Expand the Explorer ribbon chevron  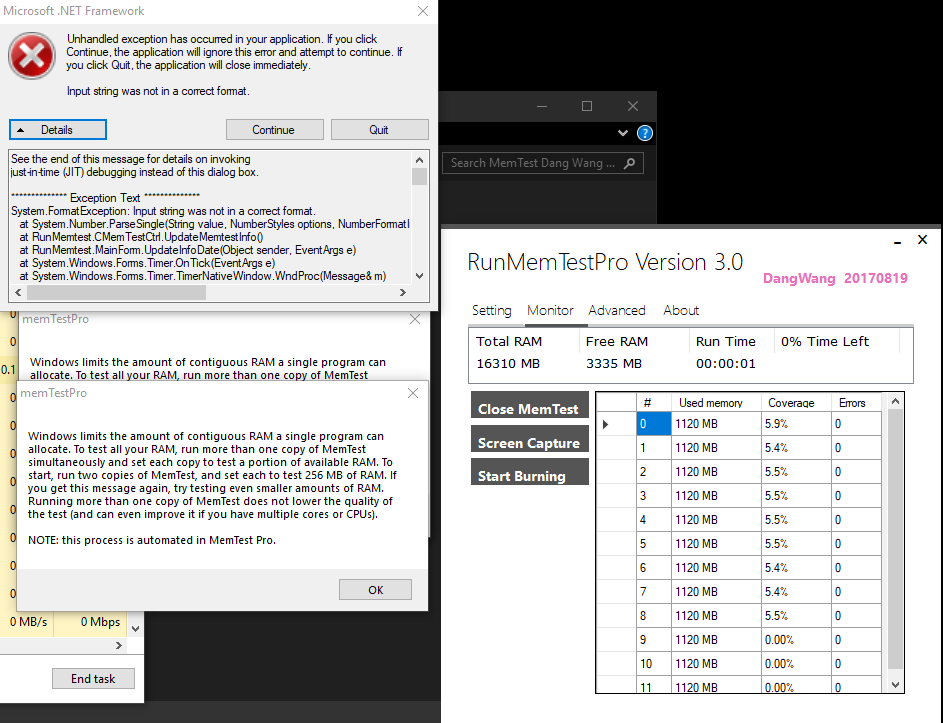(x=622, y=133)
